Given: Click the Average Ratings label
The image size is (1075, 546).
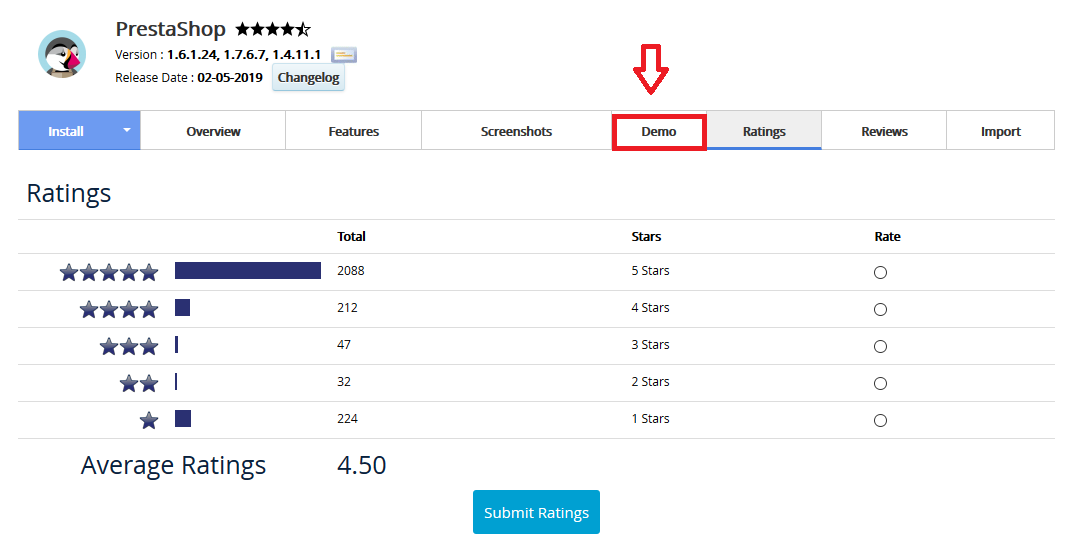Looking at the screenshot, I should (173, 465).
